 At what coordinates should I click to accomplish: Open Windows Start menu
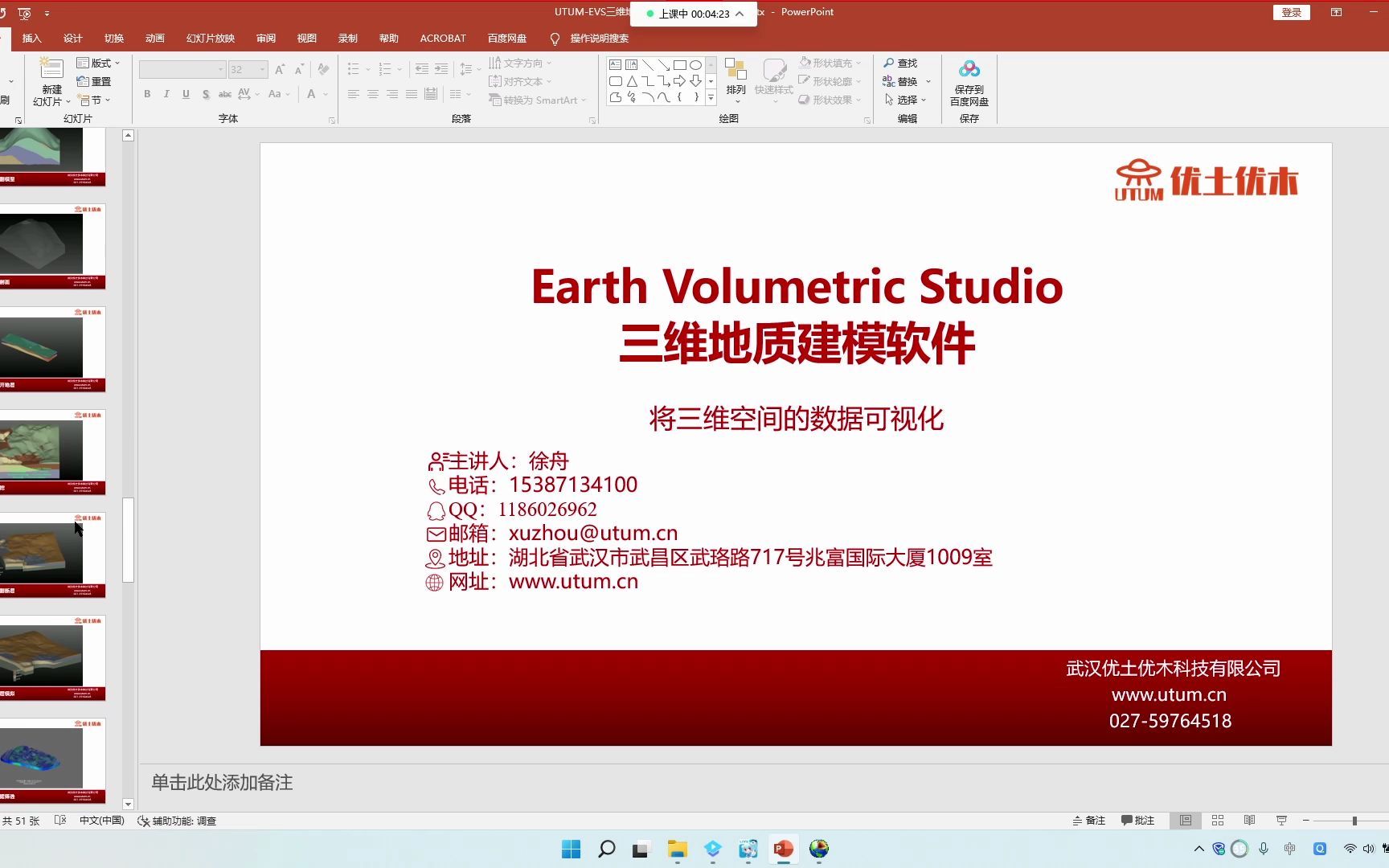click(571, 849)
